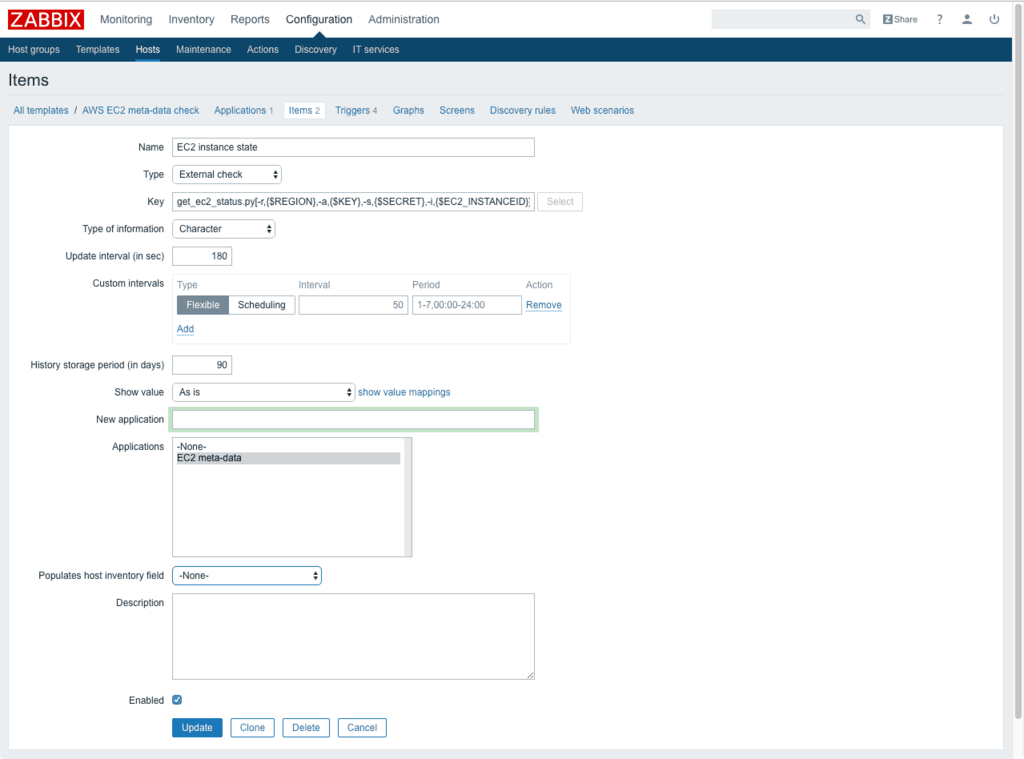Select -None- in Applications list
Image resolution: width=1024 pixels, height=759 pixels.
[288, 447]
